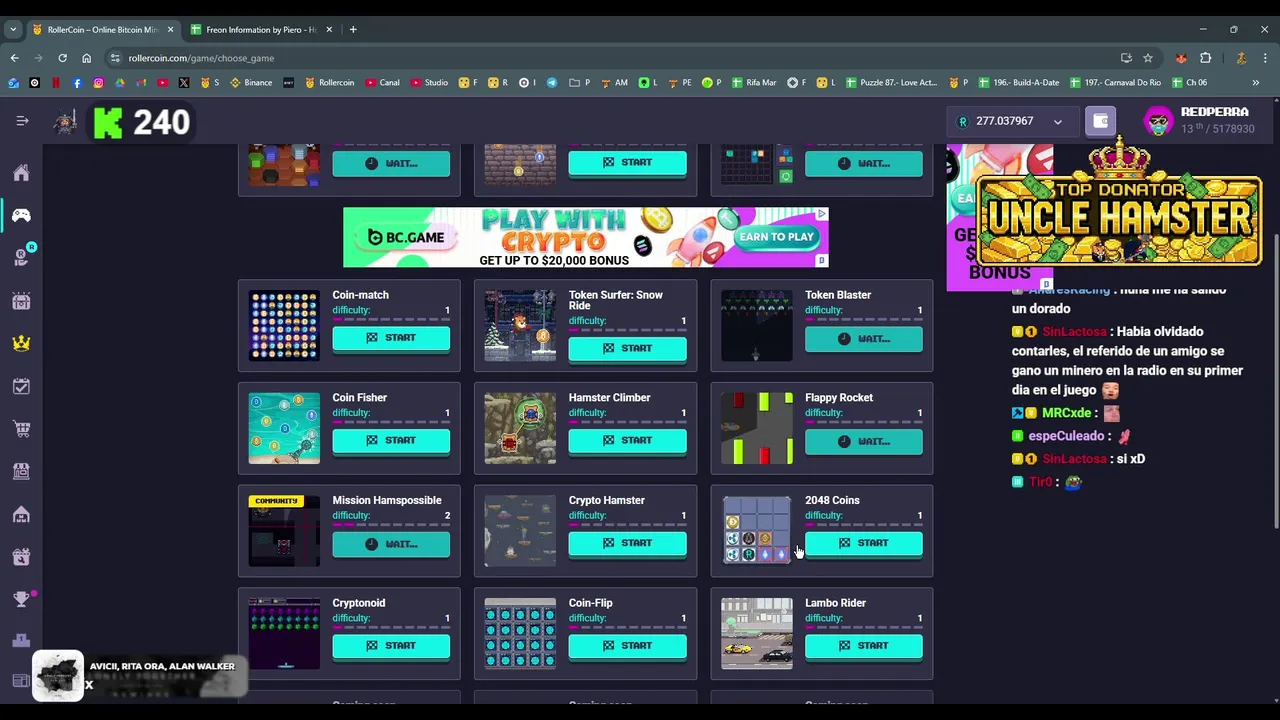
Task: Start the Coin Fisher game
Action: (x=391, y=440)
